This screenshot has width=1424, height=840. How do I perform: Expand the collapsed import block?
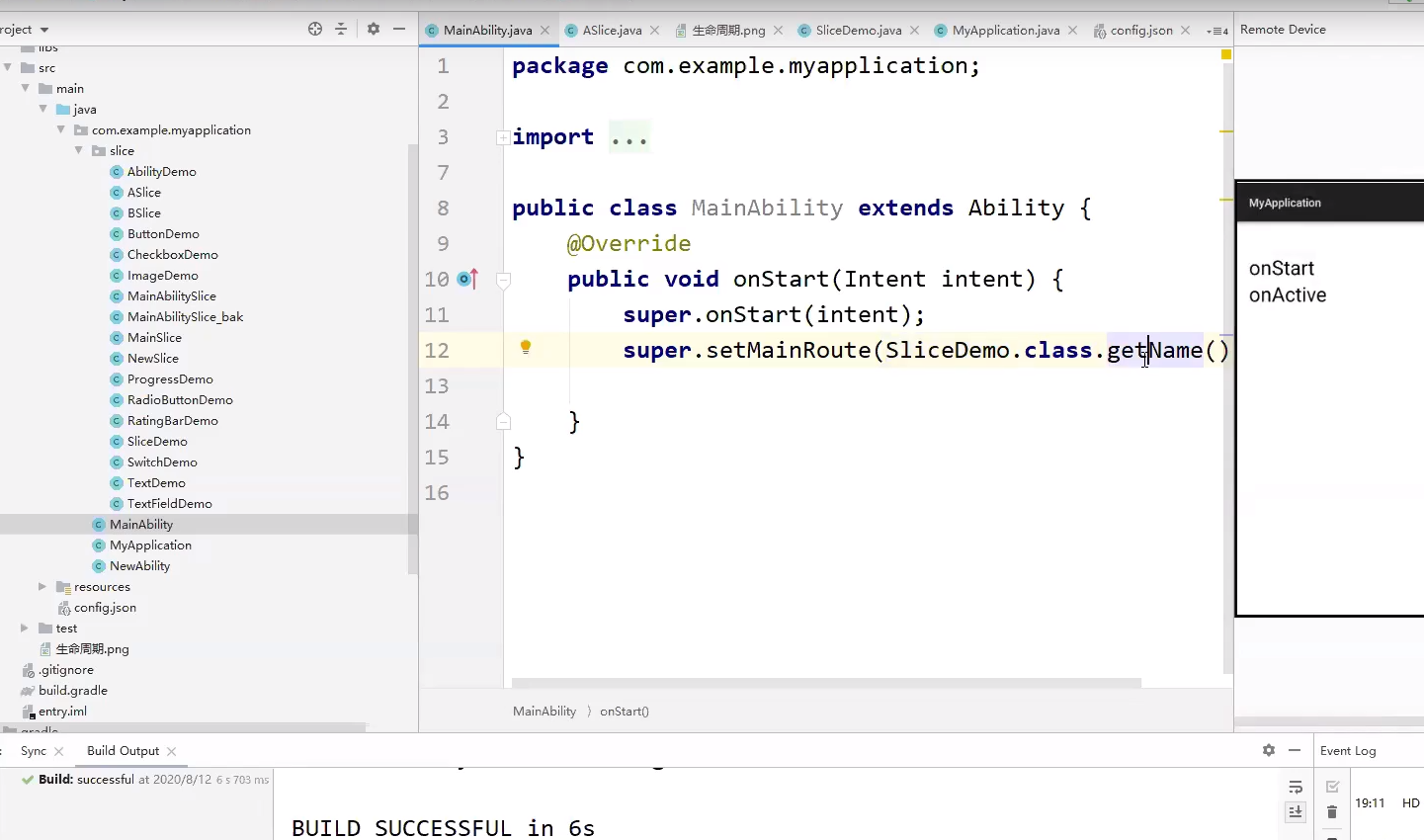(503, 137)
